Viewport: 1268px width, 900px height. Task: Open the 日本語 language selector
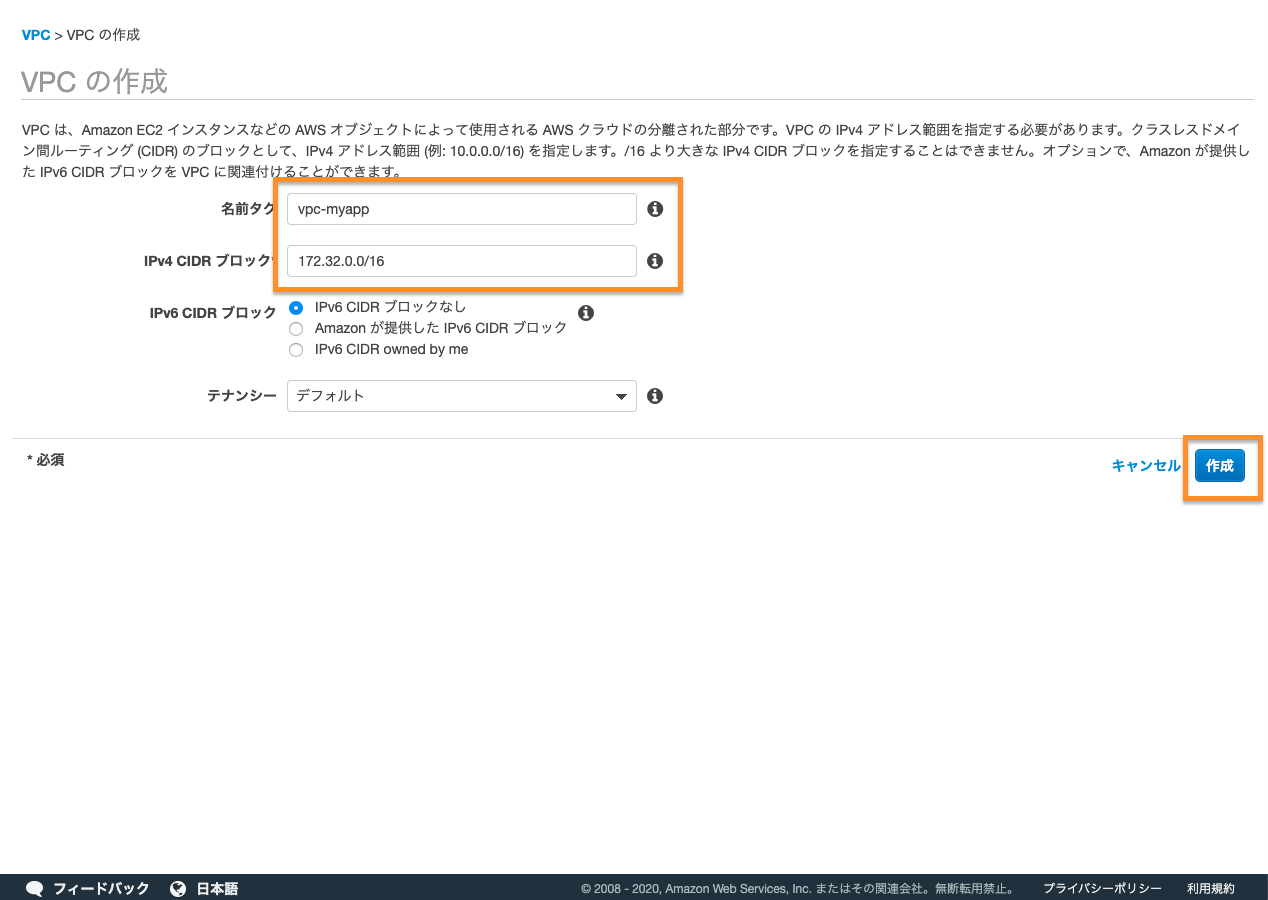(217, 888)
